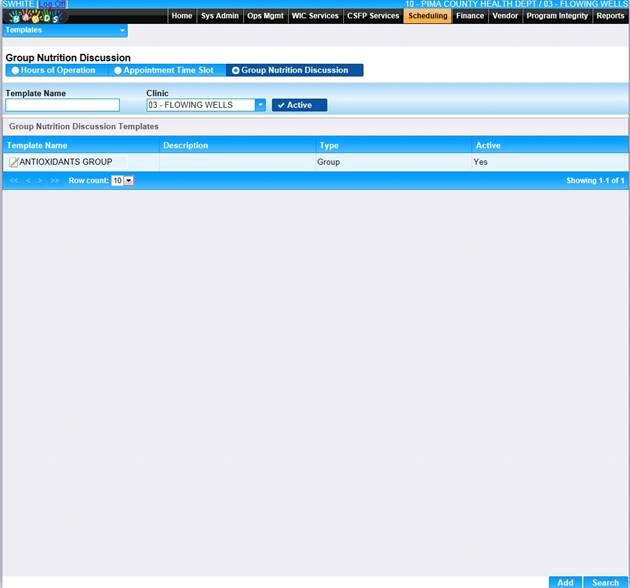The height and width of the screenshot is (588, 630).
Task: Open the Clinic dropdown list
Action: click(x=260, y=105)
